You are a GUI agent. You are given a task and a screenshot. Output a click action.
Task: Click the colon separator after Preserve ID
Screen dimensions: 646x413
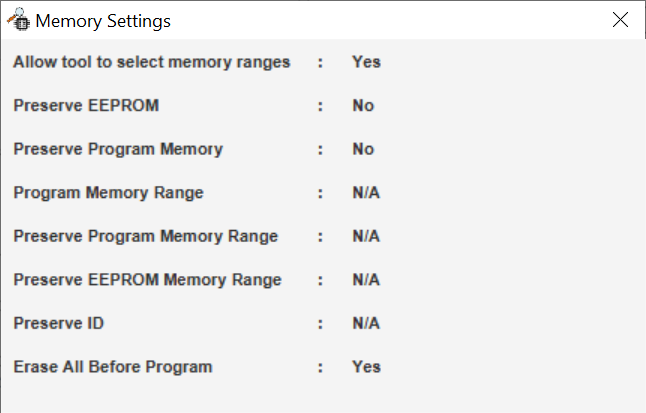pyautogui.click(x=320, y=324)
